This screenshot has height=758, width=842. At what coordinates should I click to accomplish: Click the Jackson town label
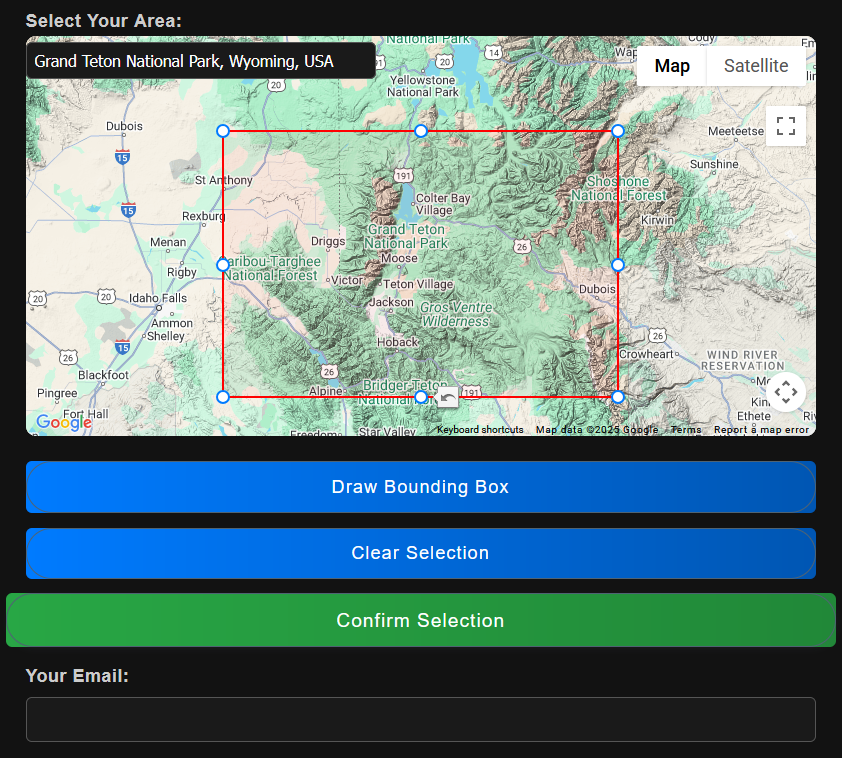391,302
